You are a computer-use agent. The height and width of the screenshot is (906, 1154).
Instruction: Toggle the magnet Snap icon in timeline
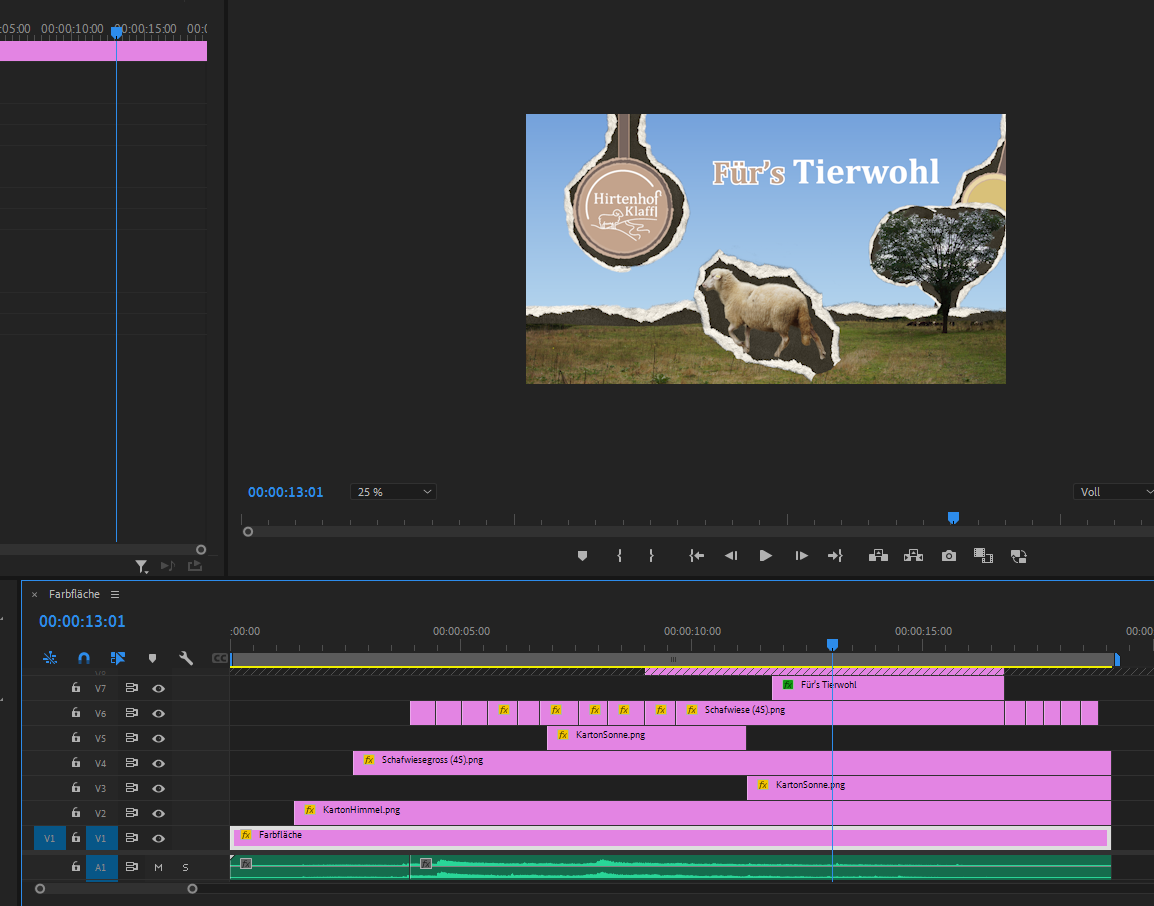coord(84,658)
